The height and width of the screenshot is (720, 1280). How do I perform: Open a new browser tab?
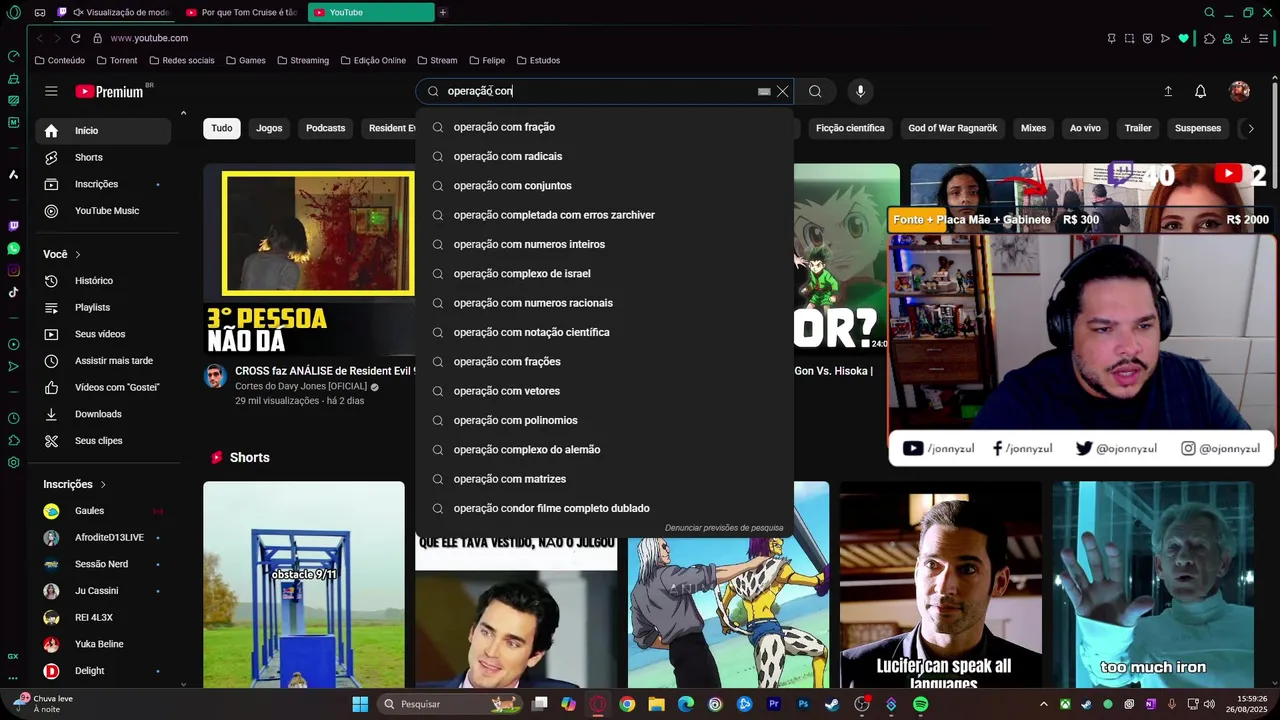443,12
